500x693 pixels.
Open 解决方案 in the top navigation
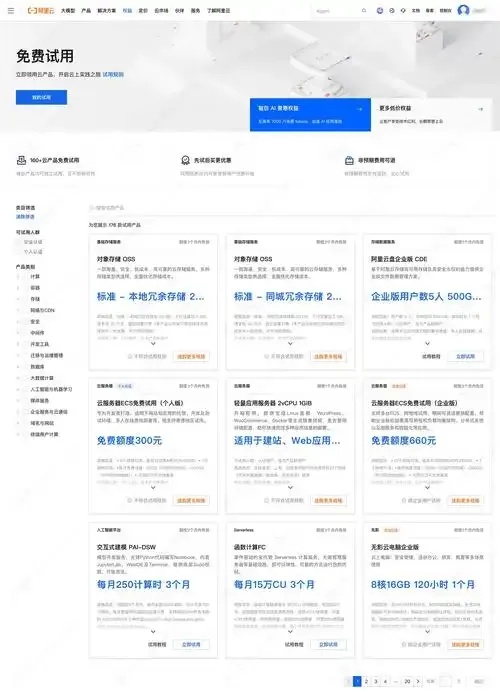(107, 11)
